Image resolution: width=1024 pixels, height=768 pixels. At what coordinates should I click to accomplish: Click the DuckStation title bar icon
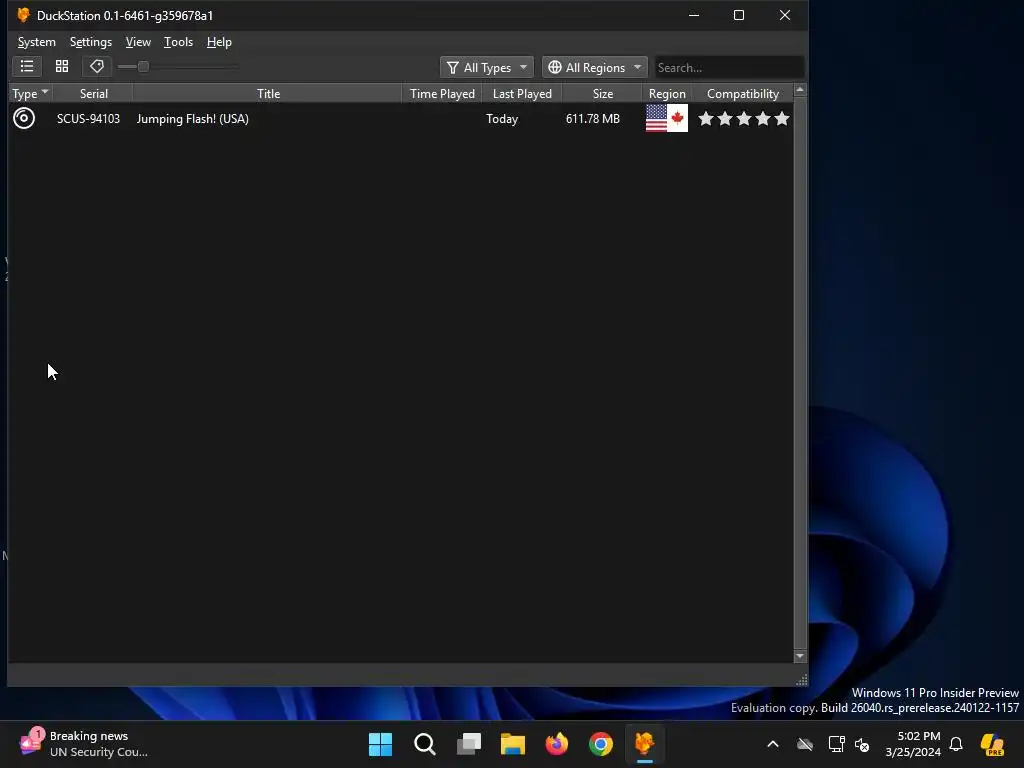[x=24, y=15]
